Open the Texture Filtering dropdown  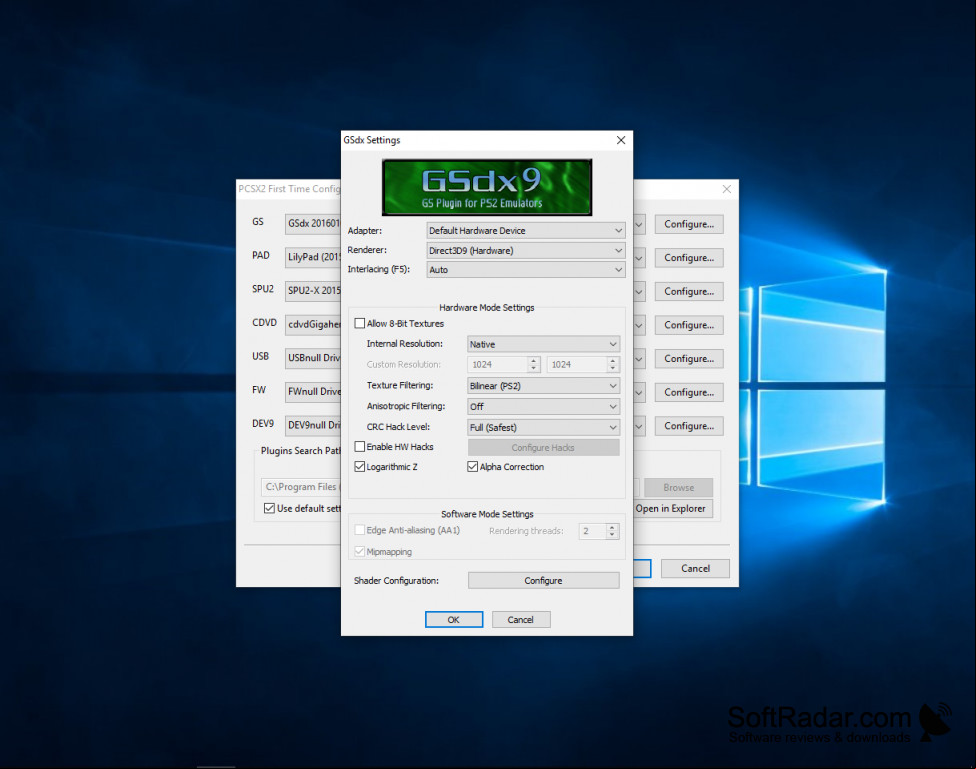pyautogui.click(x=543, y=385)
